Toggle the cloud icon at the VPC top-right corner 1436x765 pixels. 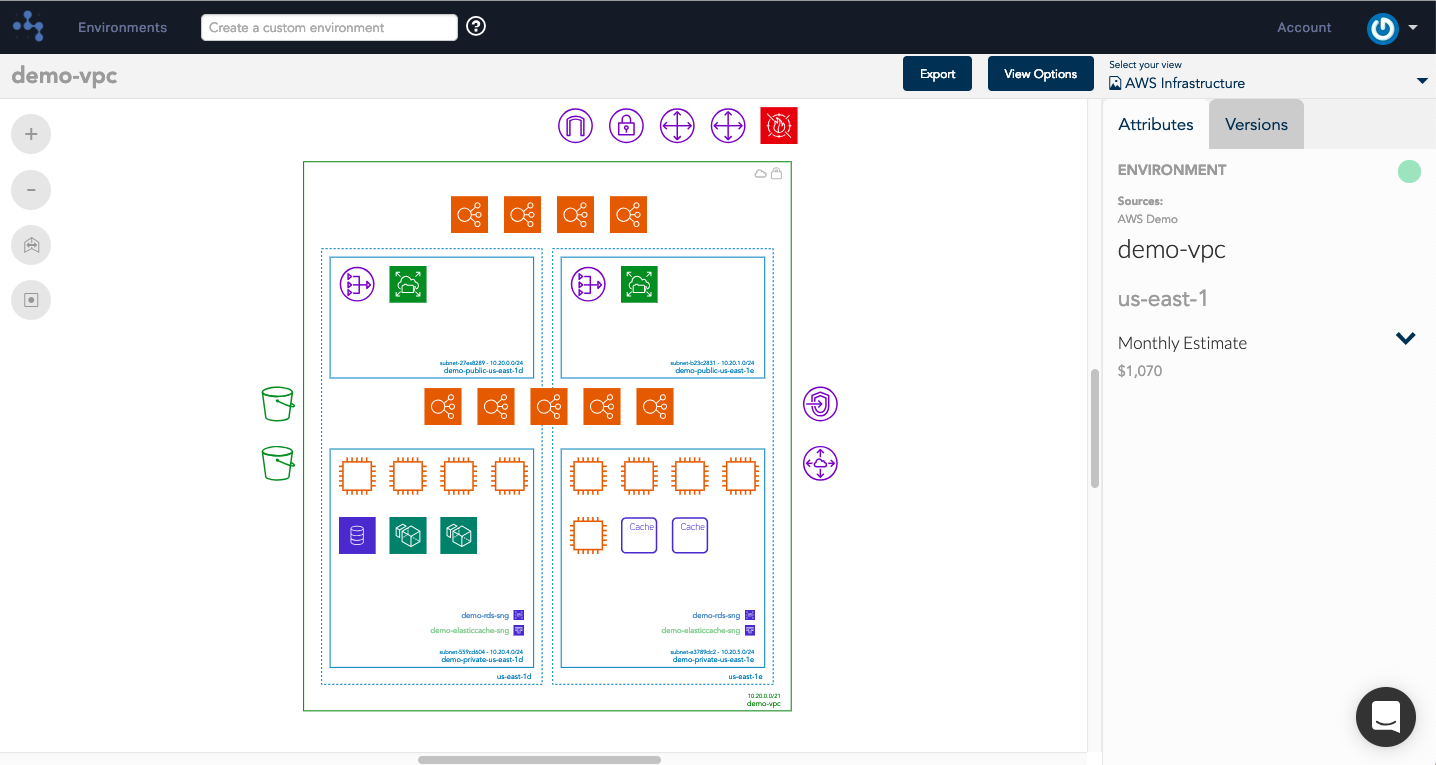[x=760, y=172]
